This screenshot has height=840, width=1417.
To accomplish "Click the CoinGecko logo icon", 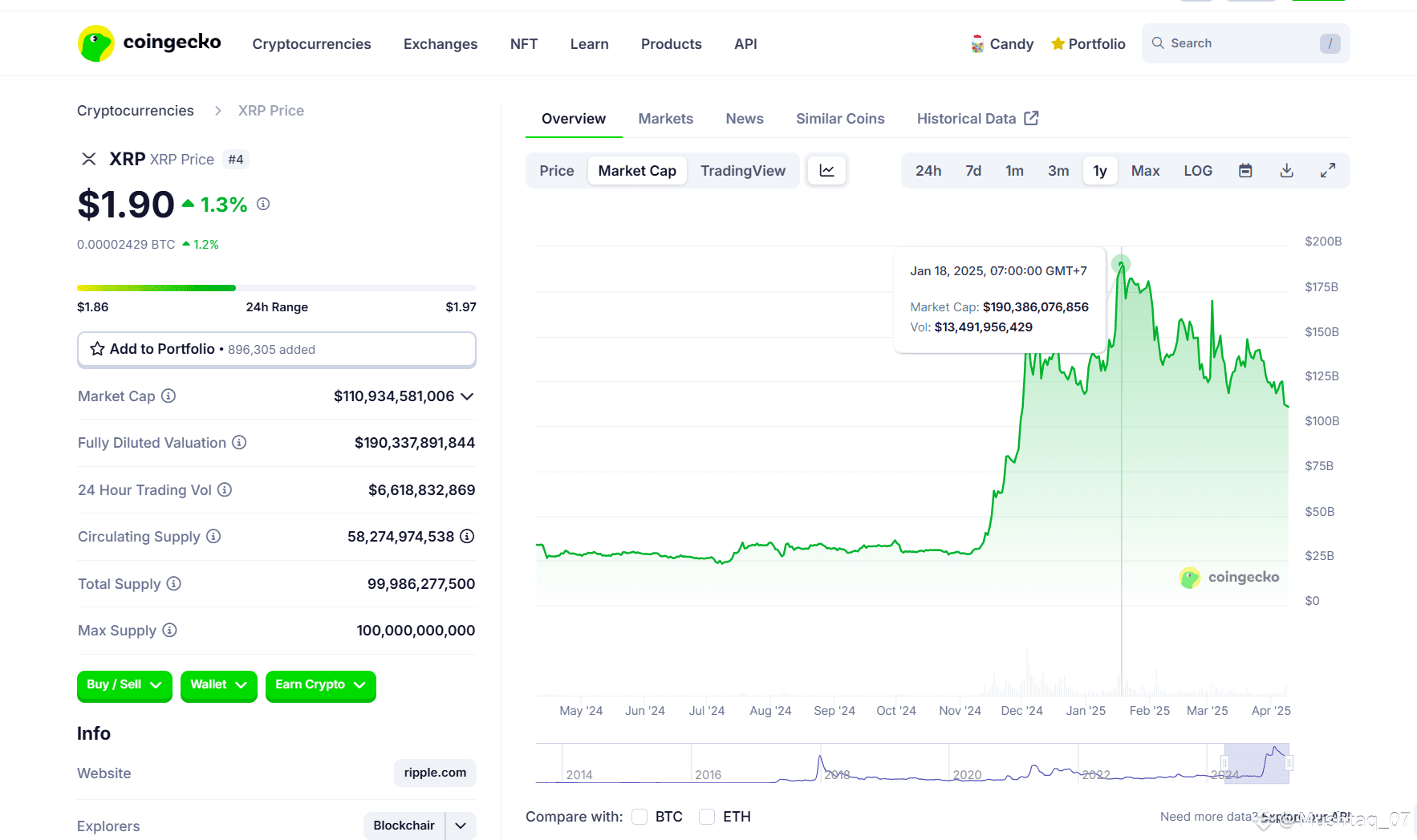I will point(96,43).
